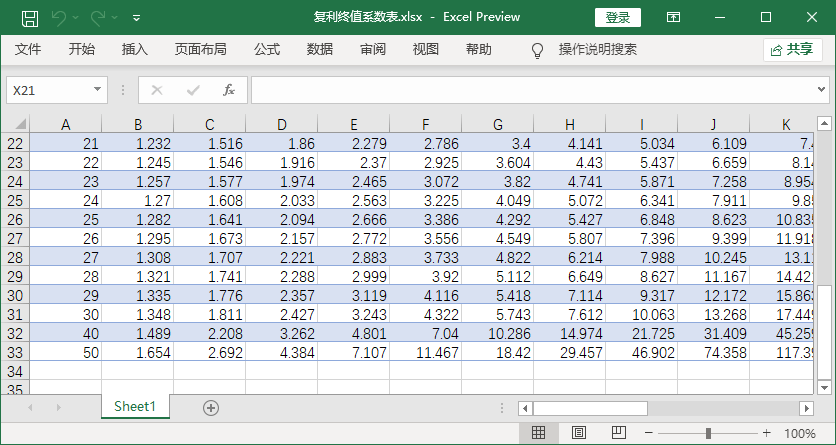Screen dimensions: 836x445
Task: Switch to Page Break Preview
Action: tap(617, 433)
